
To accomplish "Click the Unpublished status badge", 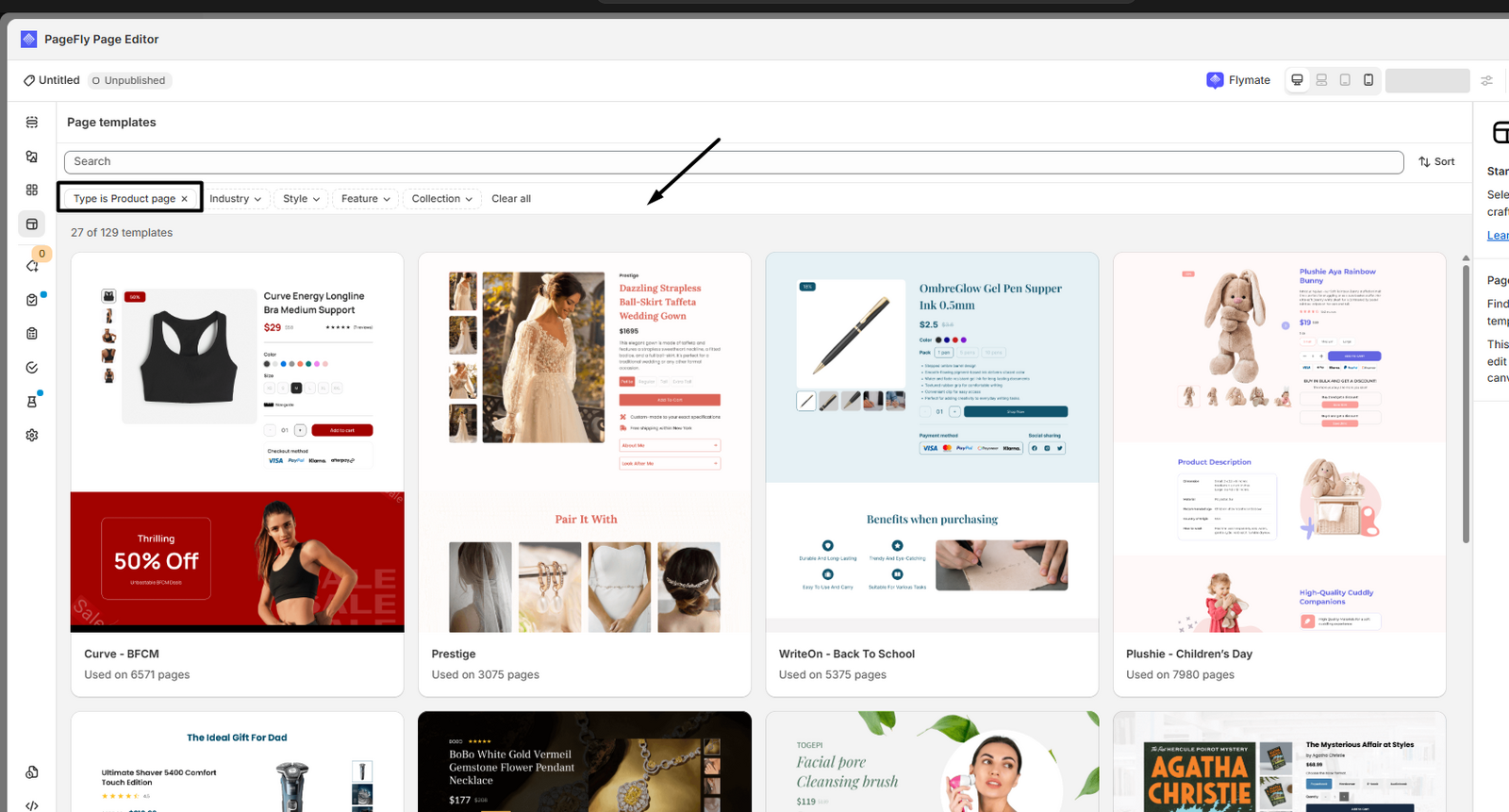I will [x=129, y=80].
